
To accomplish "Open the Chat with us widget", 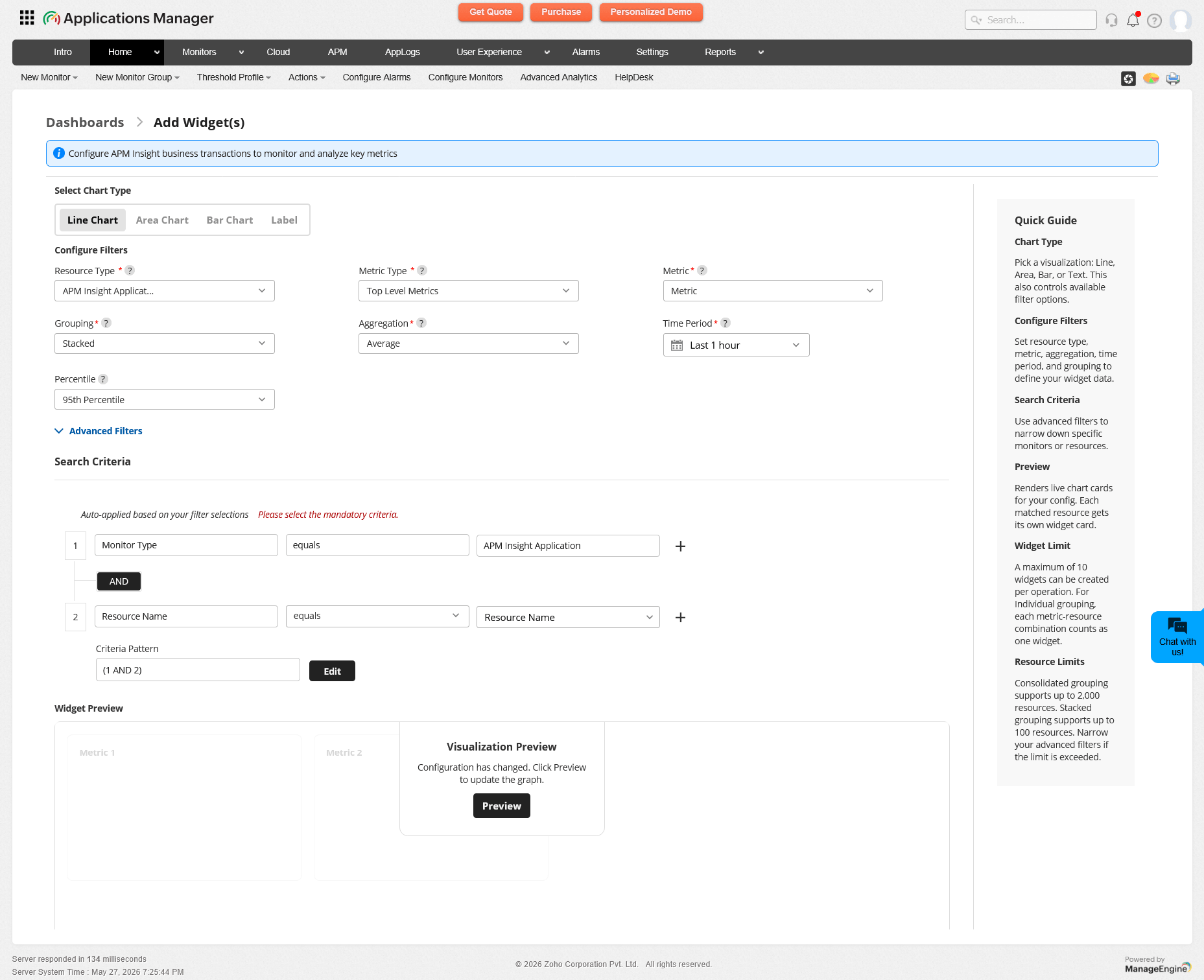I will click(1177, 636).
